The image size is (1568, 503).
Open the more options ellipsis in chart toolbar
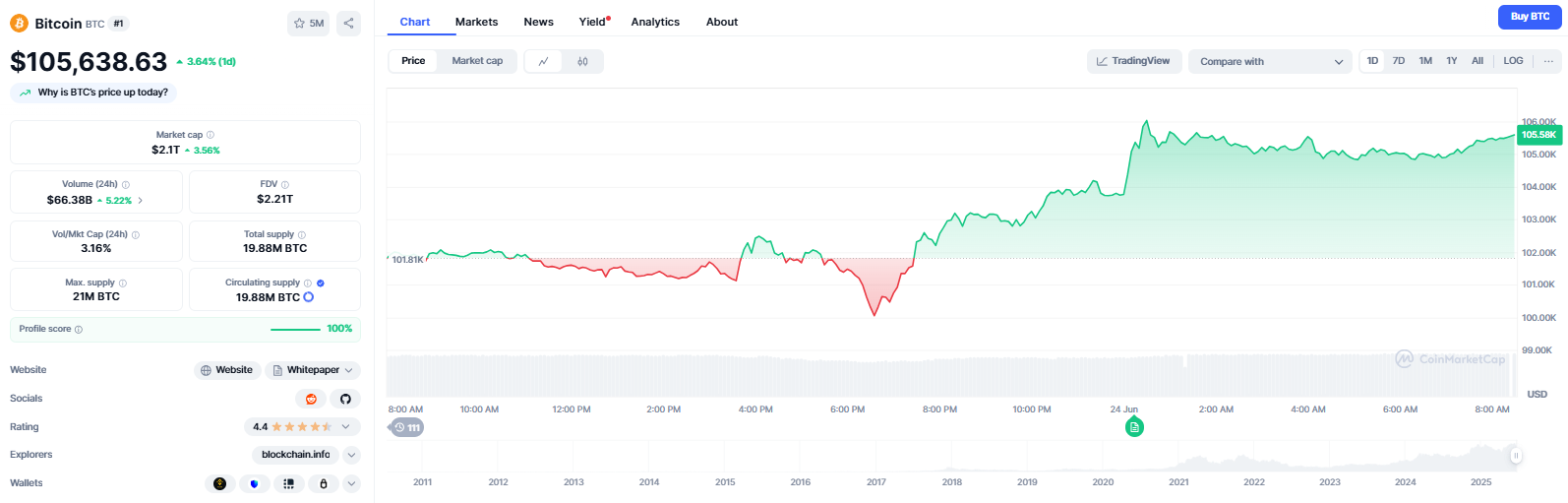tap(1548, 61)
